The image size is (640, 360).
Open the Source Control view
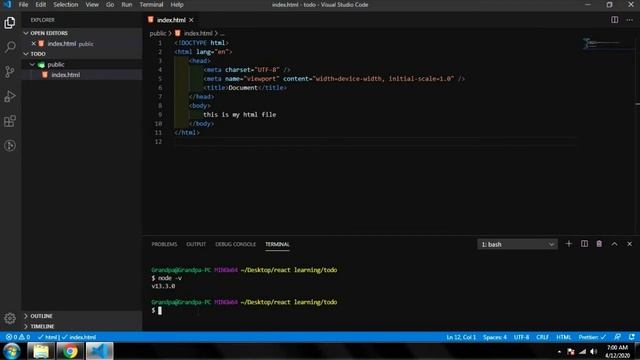[x=10, y=72]
